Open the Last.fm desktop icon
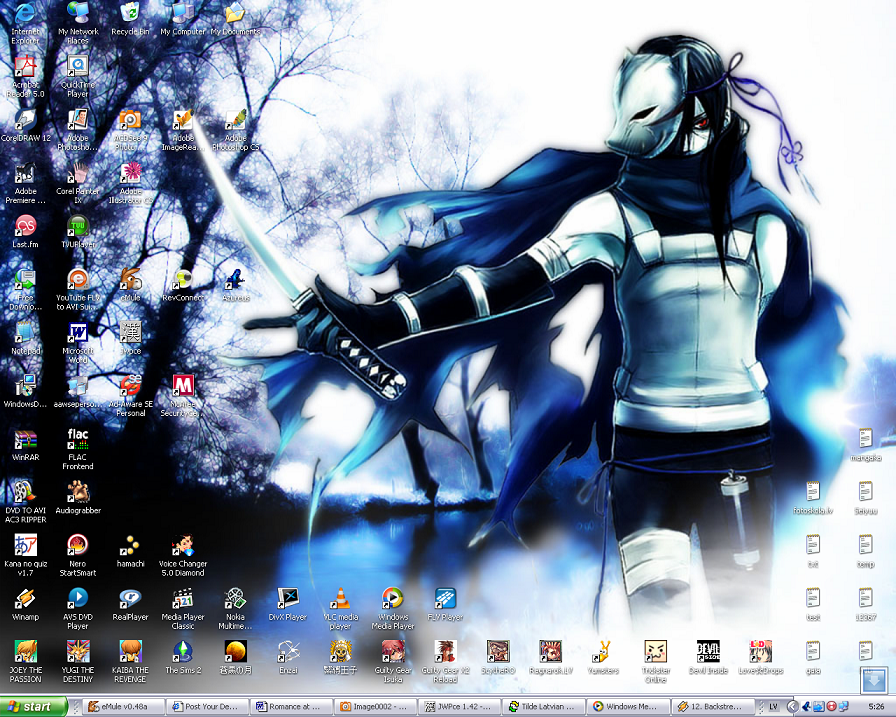896x717 pixels. coord(25,226)
